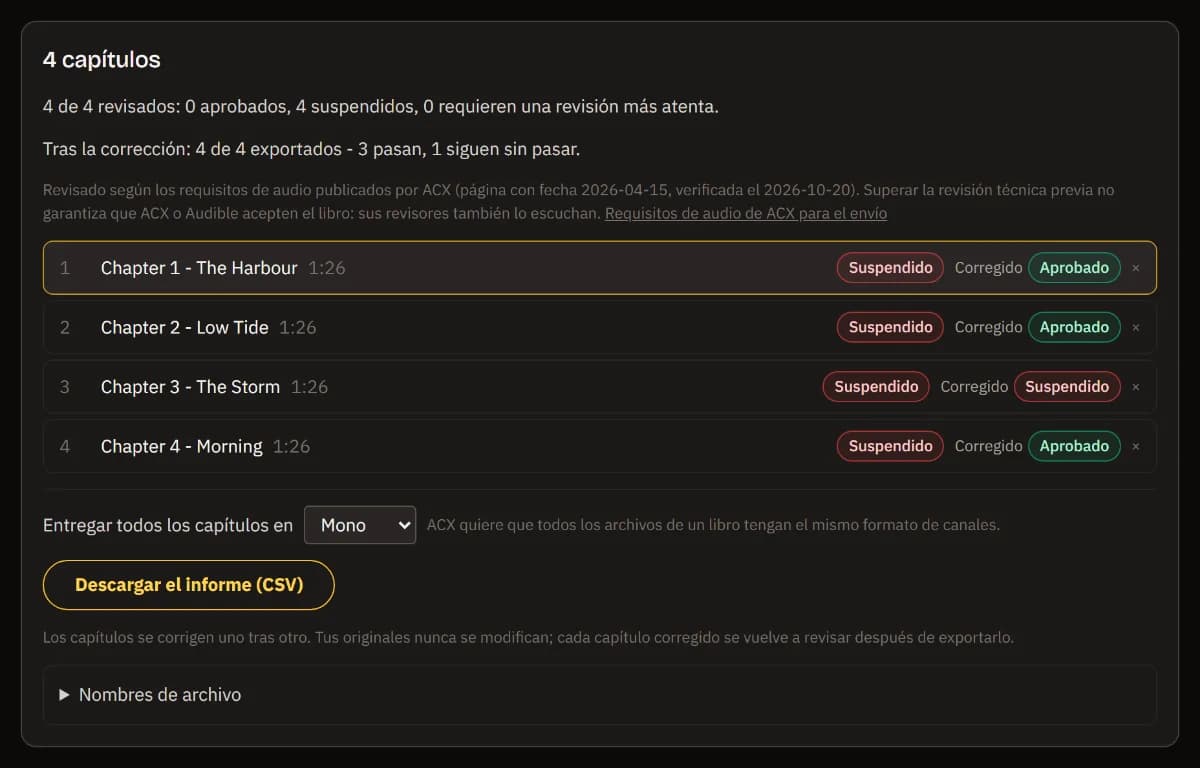Remove Chapter 3 - The Storm with its × icon
The width and height of the screenshot is (1200, 768).
point(1135,387)
